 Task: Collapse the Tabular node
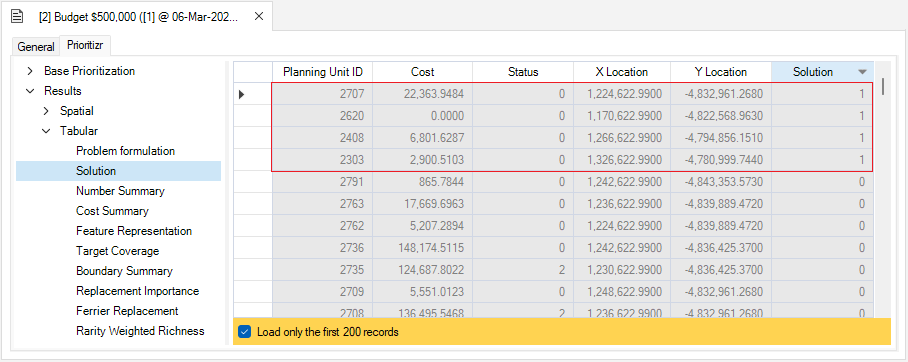click(x=46, y=131)
